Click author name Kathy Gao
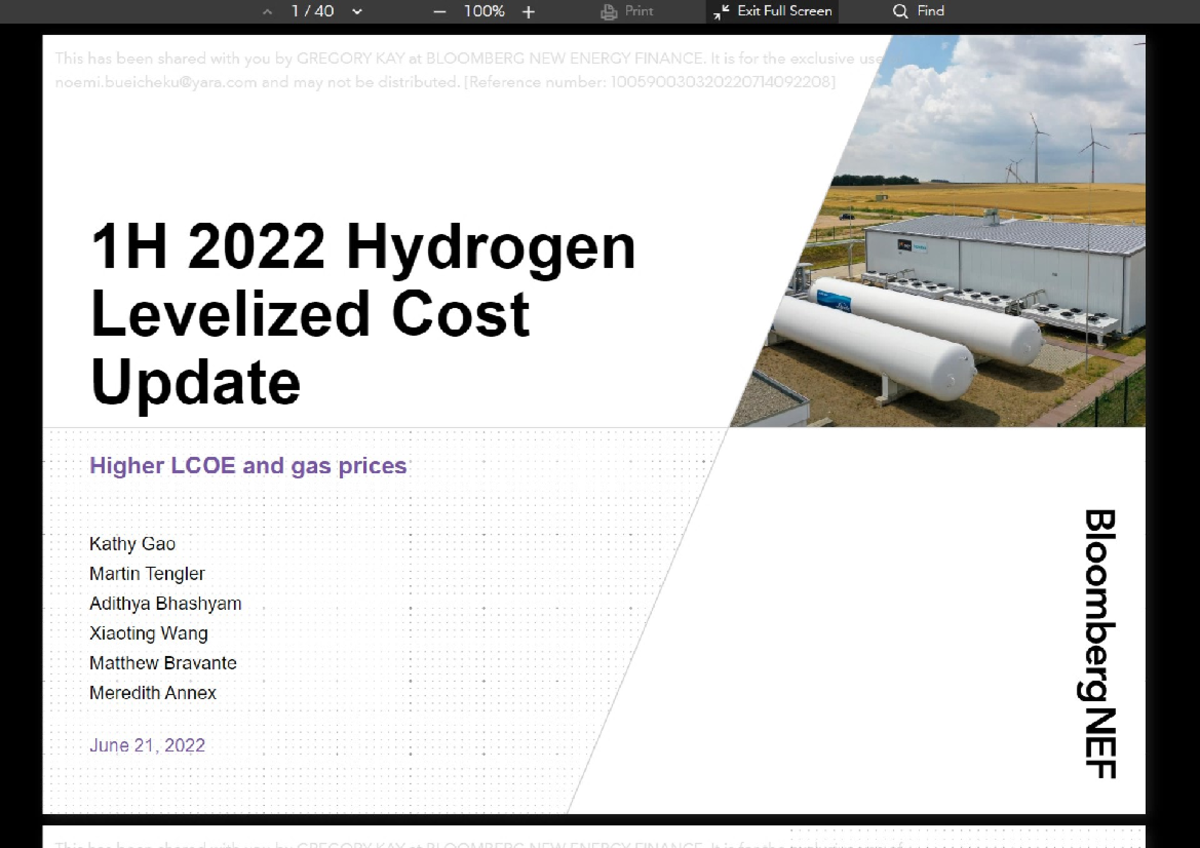The width and height of the screenshot is (1200, 848). 132,544
